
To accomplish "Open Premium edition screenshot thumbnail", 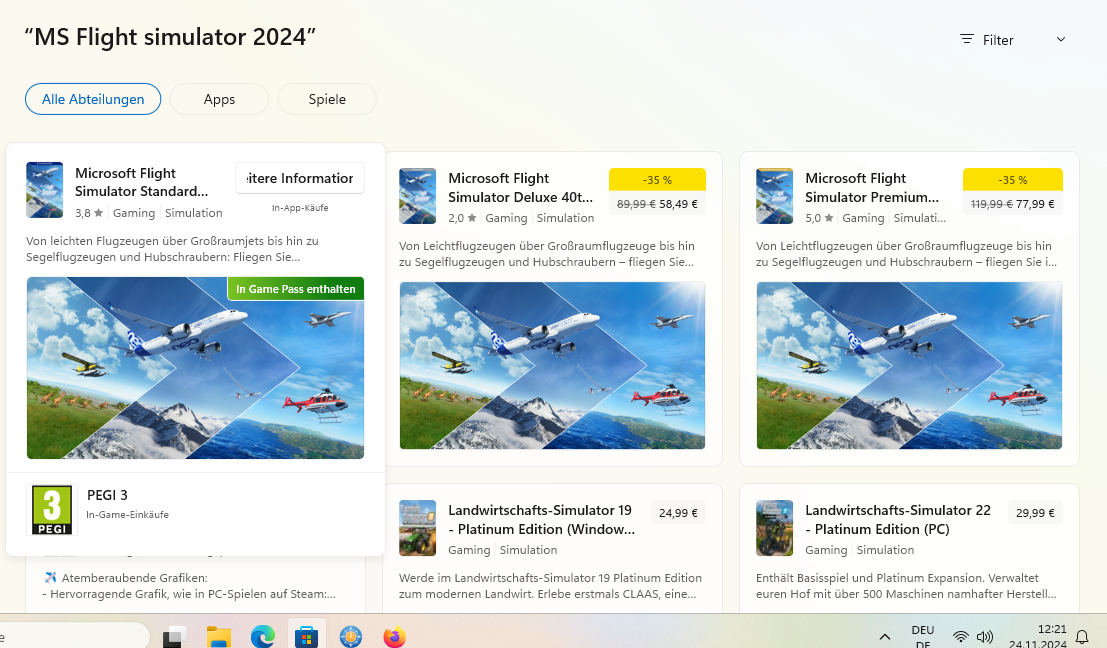I will pos(909,366).
